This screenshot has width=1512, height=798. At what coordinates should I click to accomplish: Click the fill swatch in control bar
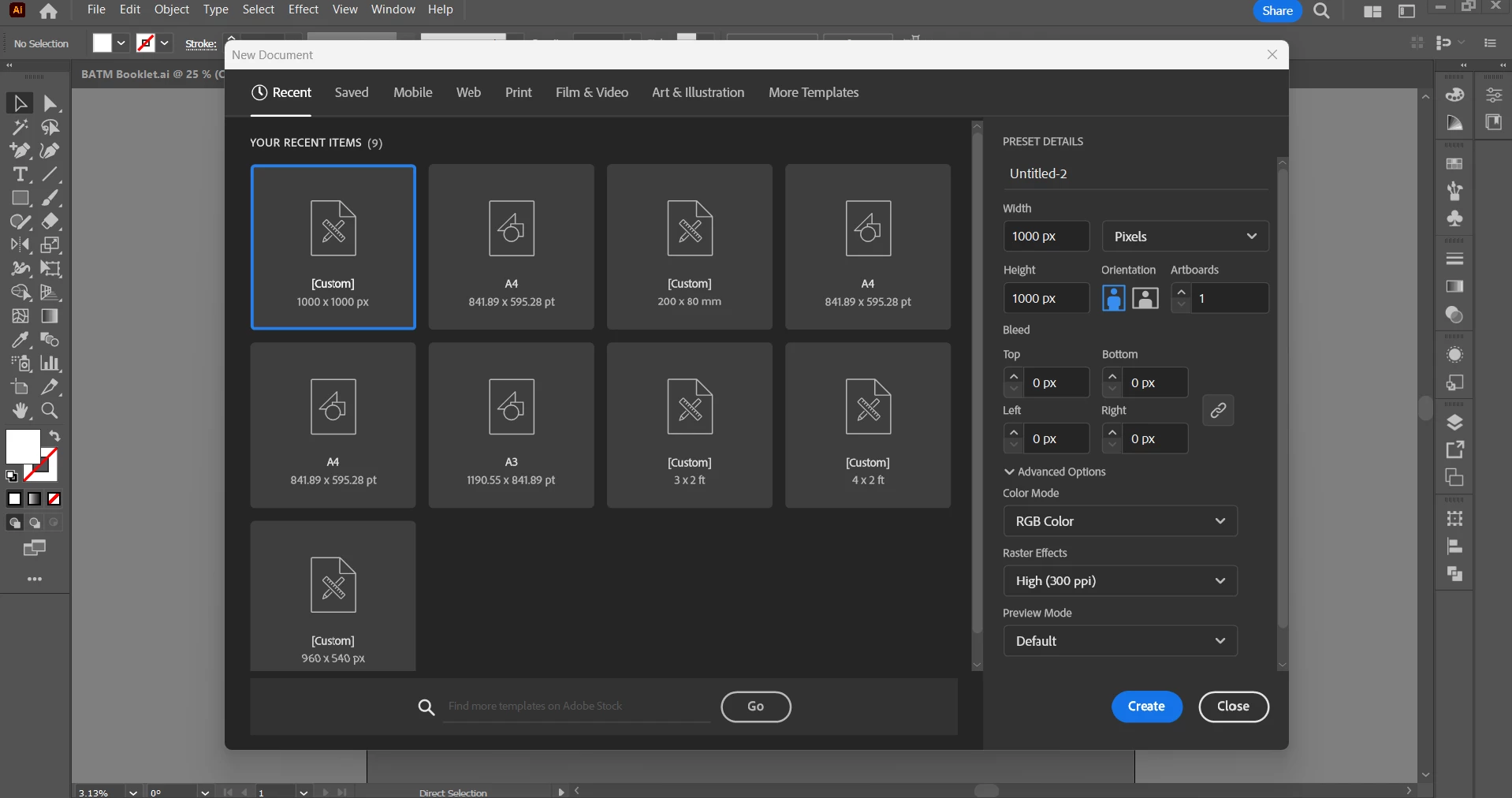(102, 43)
